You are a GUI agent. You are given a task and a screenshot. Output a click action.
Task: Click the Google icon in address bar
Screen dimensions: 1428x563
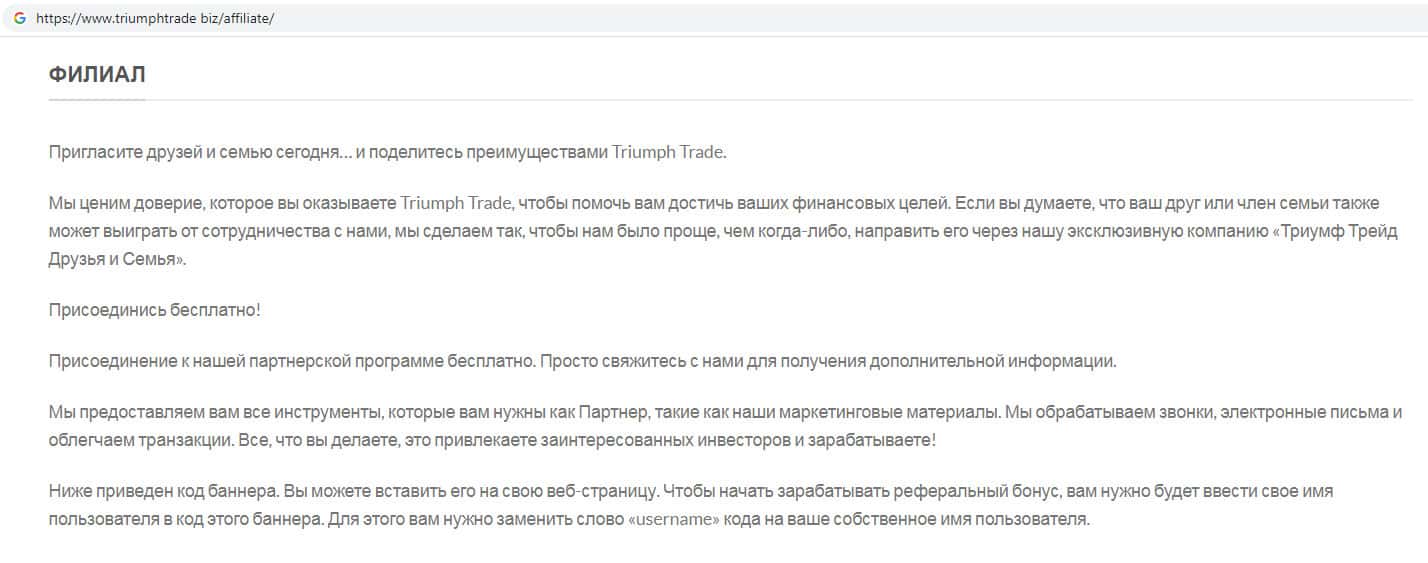click(x=19, y=18)
